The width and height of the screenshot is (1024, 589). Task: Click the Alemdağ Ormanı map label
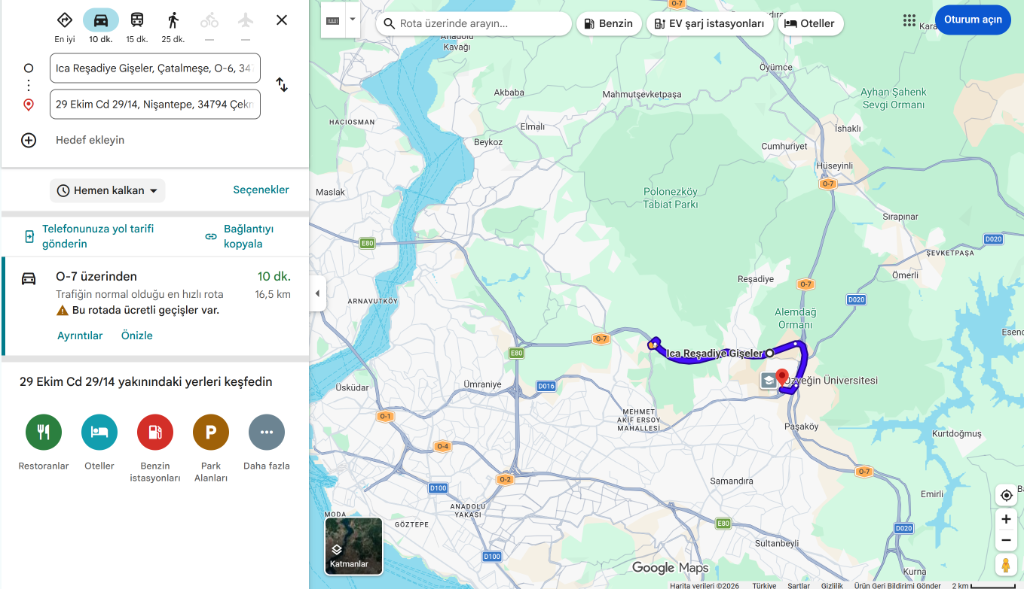[795, 318]
